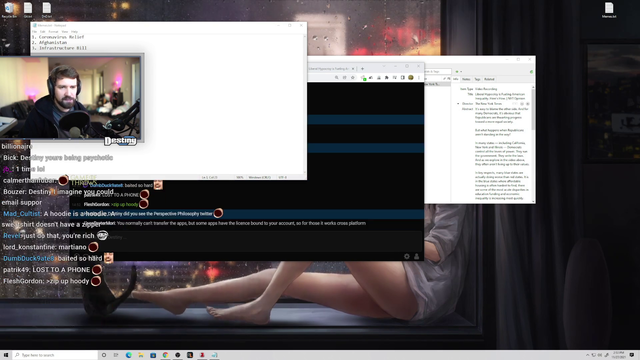The width and height of the screenshot is (640, 360).
Task: Switch to Google Chrome on the taskbar
Action: click(x=165, y=355)
